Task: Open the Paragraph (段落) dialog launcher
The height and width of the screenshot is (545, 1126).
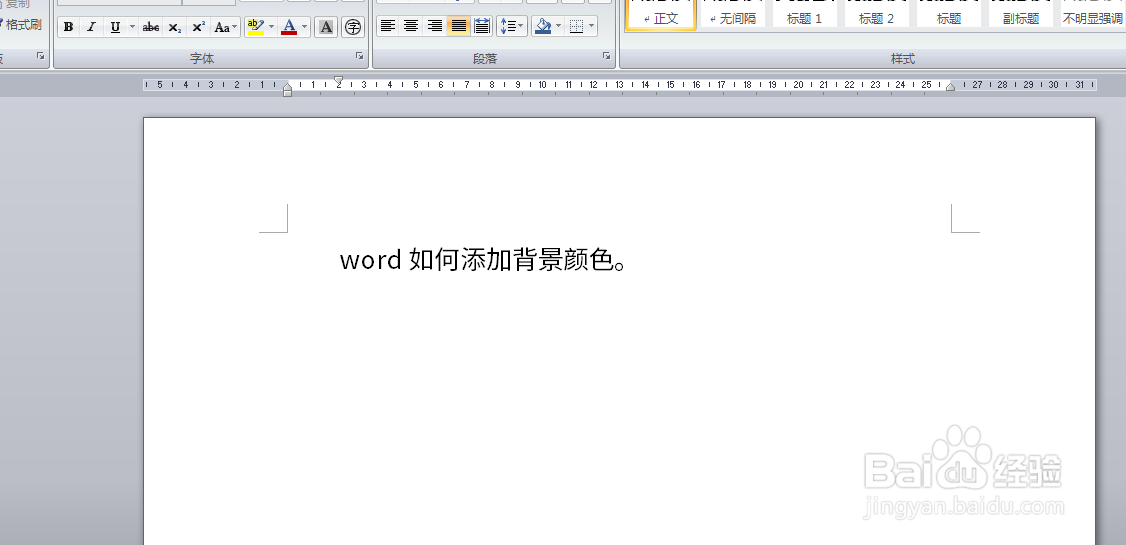Action: pos(606,56)
